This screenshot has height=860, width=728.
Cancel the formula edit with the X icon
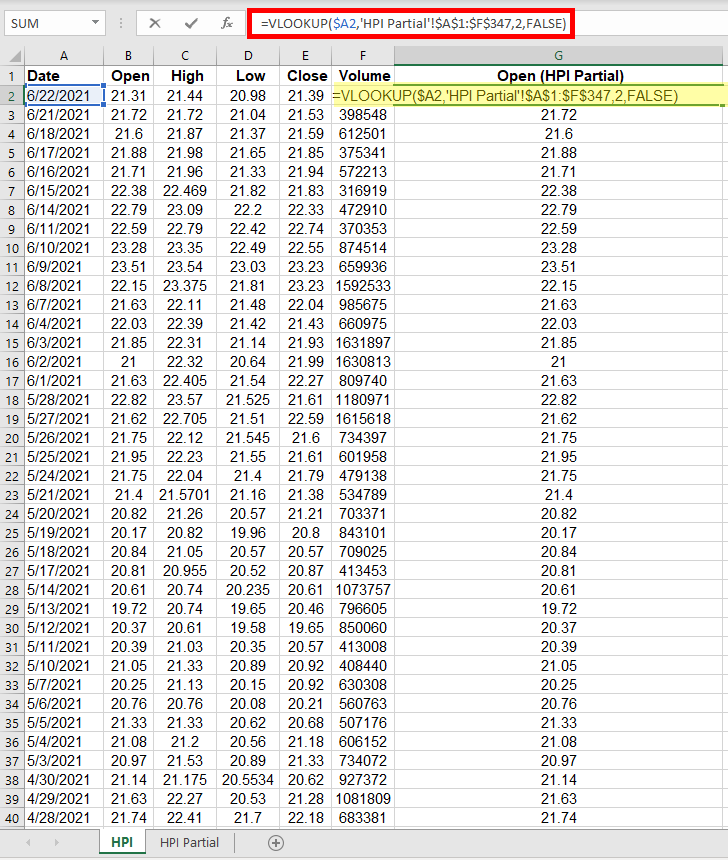coord(155,22)
